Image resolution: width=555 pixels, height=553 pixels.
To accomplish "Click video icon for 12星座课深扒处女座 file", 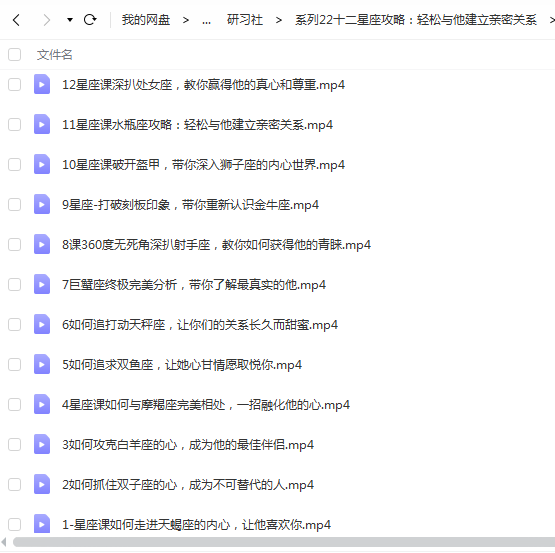I will click(42, 84).
